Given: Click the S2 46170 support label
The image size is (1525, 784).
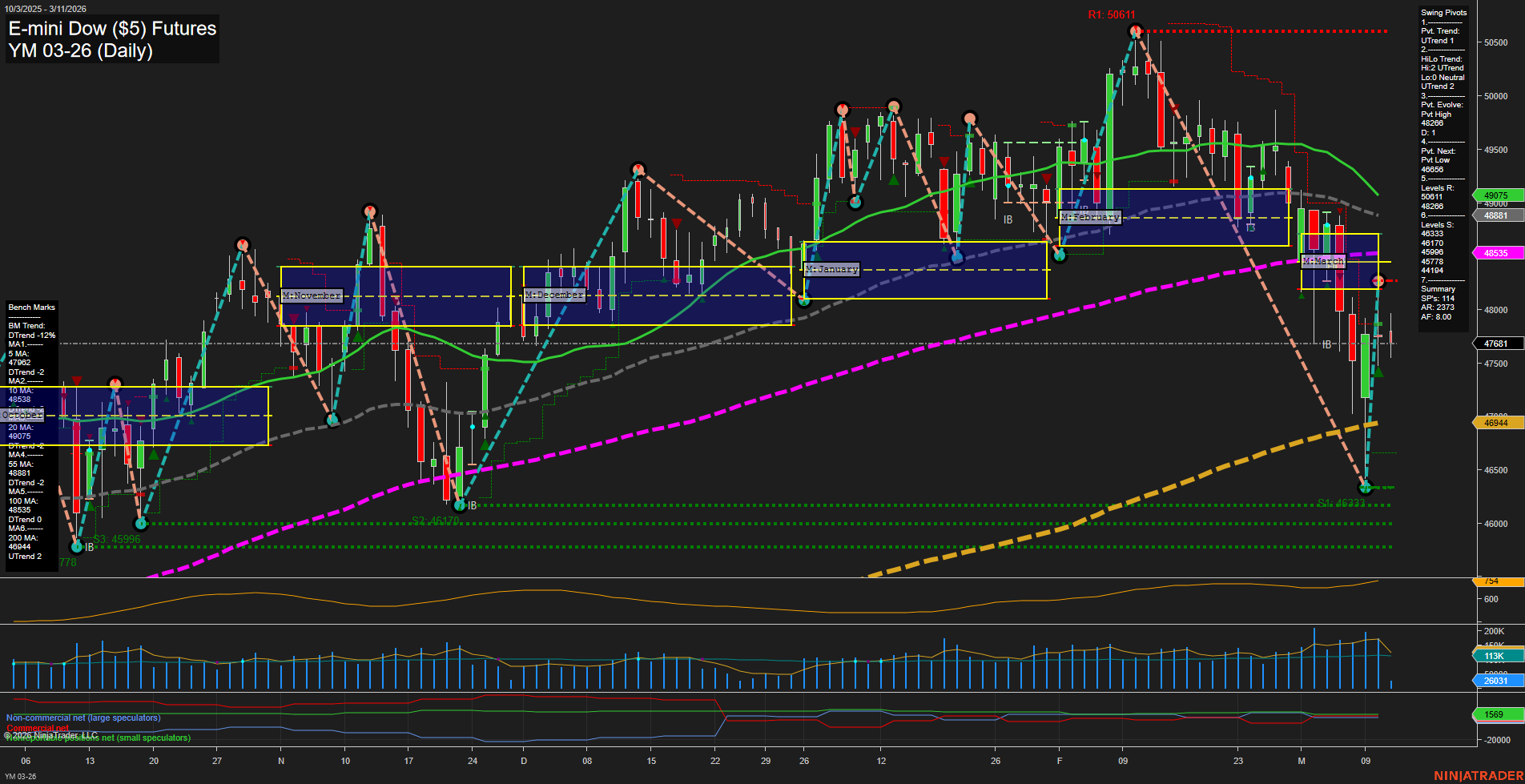Looking at the screenshot, I should (x=436, y=520).
